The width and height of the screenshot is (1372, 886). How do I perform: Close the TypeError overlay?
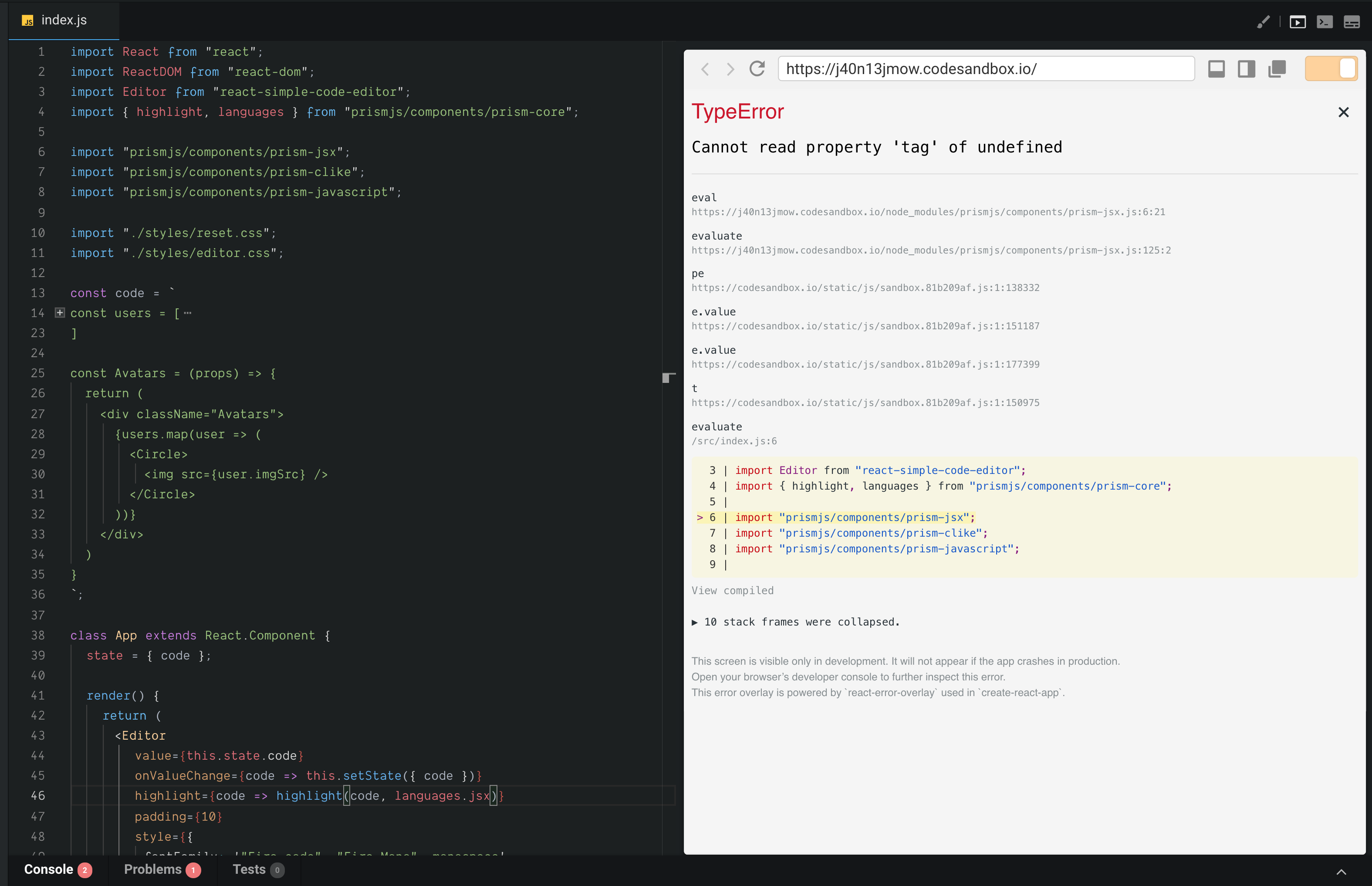click(1343, 112)
